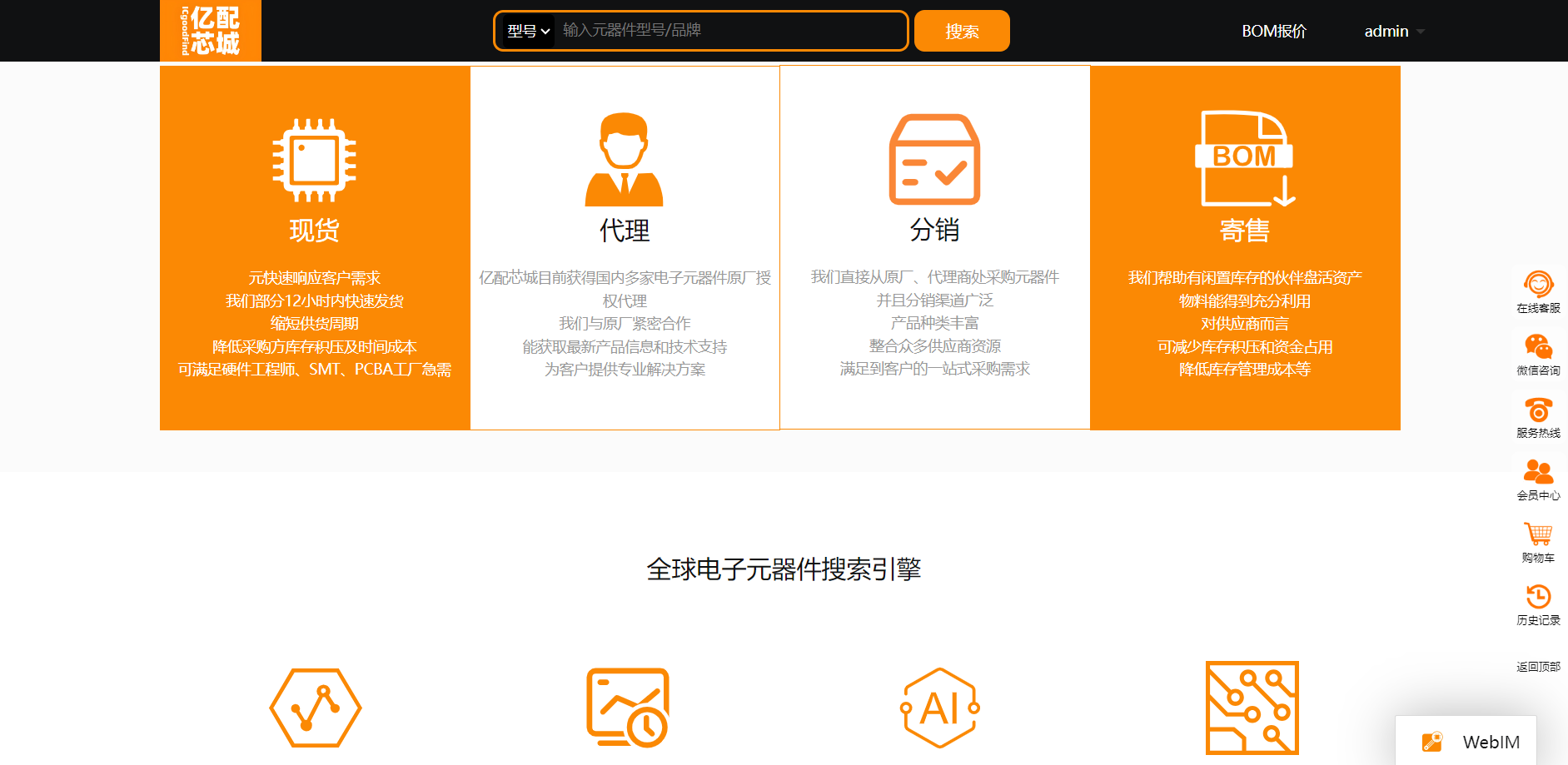Expand the admin user dropdown
Screen dimensions: 1568x765
pyautogui.click(x=1393, y=31)
